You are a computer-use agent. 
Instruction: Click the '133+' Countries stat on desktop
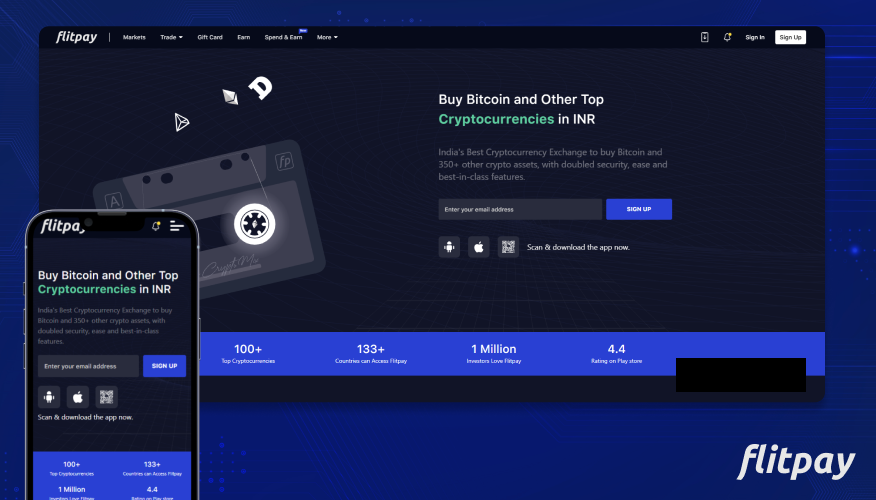[371, 354]
